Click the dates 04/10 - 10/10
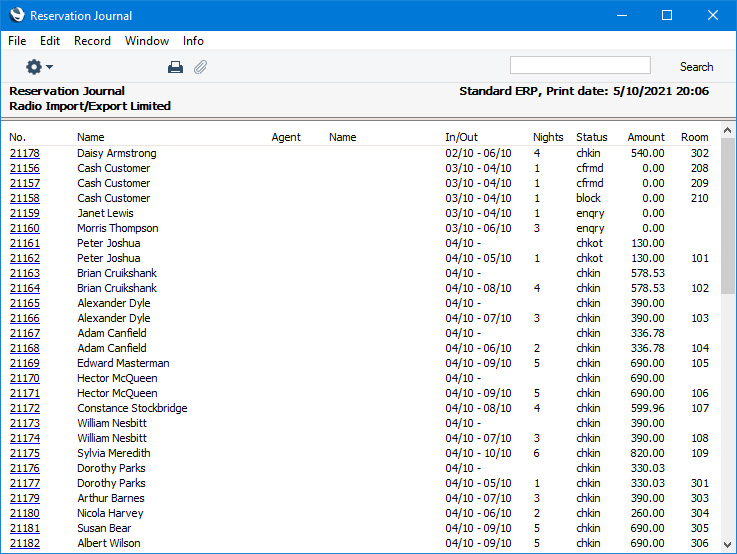The width and height of the screenshot is (737, 554). tap(478, 453)
